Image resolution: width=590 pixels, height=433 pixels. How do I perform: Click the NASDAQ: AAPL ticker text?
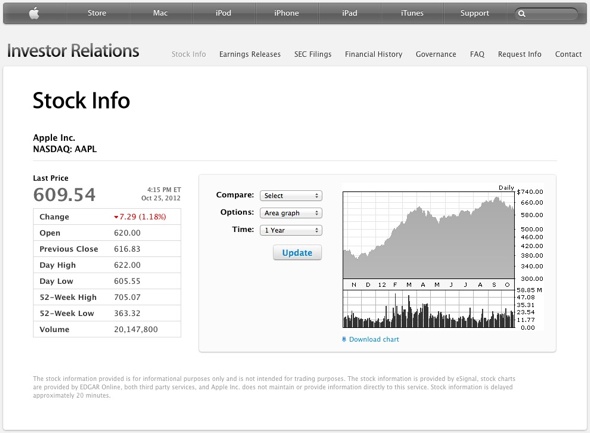65,149
